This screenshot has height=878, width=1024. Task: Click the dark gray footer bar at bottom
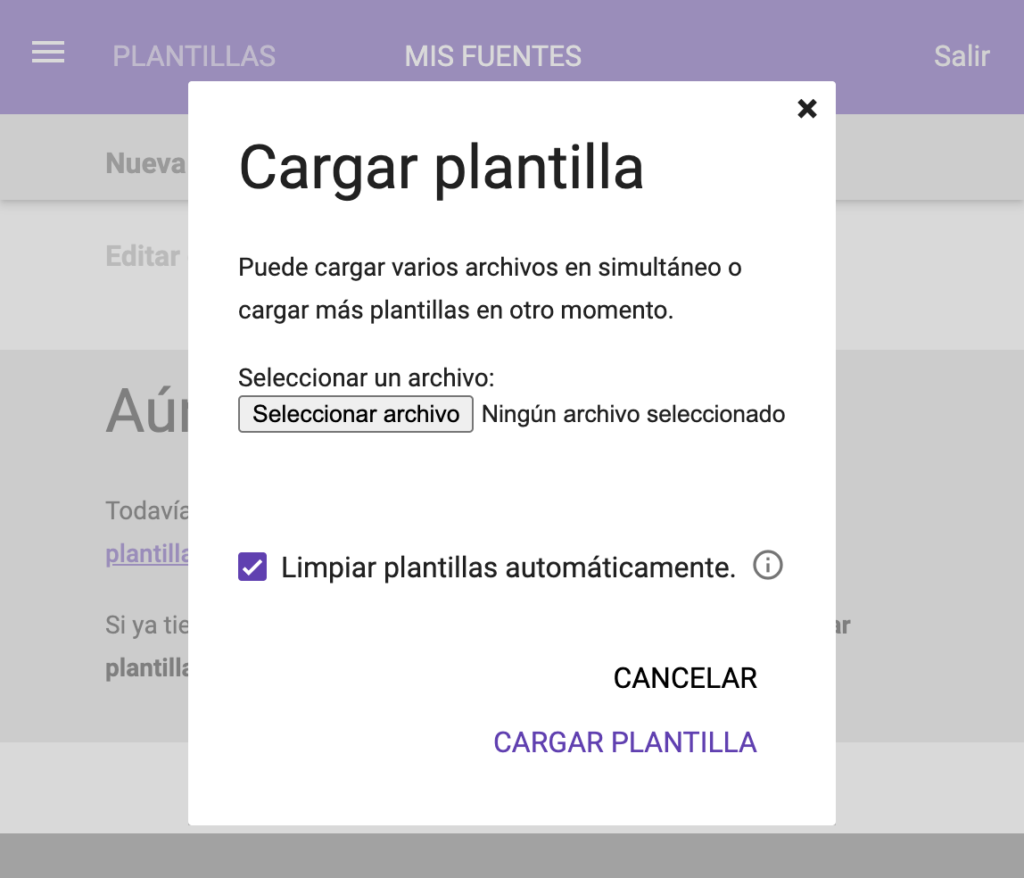pos(512,855)
